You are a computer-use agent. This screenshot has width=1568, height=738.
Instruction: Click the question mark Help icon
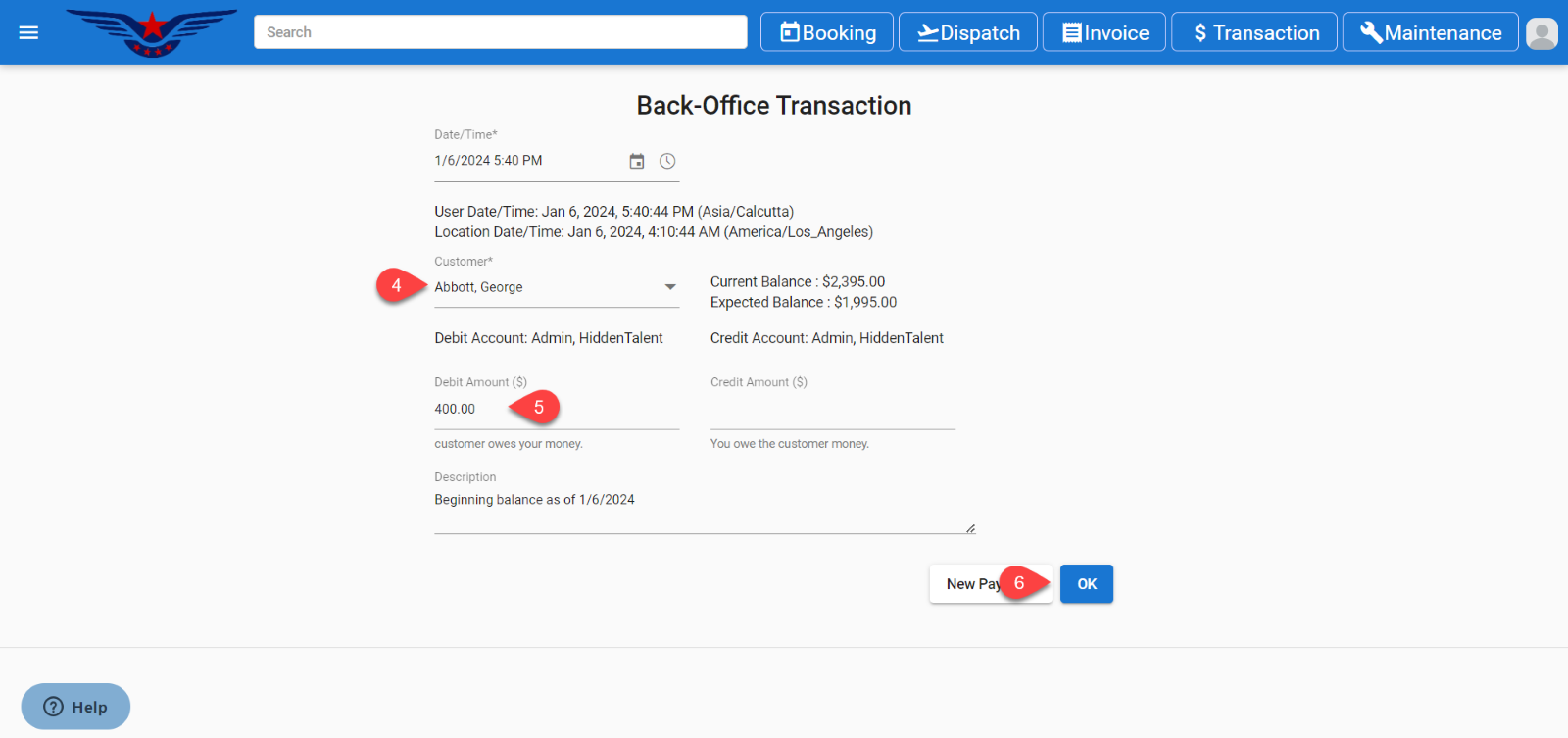[x=54, y=707]
